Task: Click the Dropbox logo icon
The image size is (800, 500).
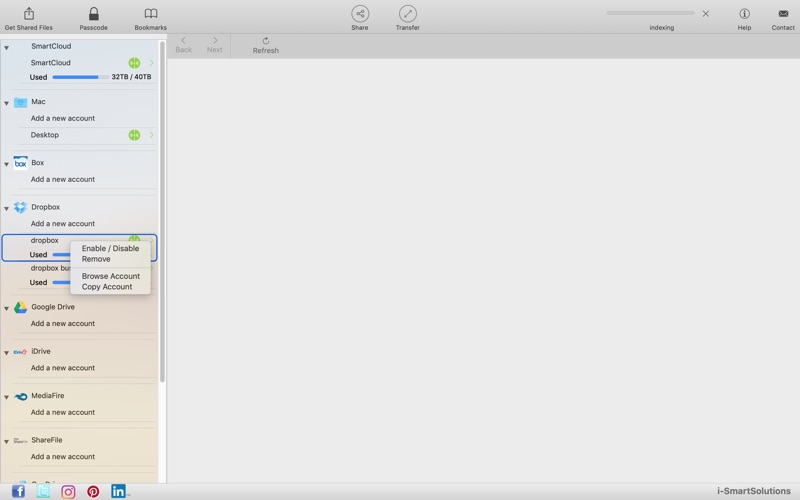Action: click(20, 207)
